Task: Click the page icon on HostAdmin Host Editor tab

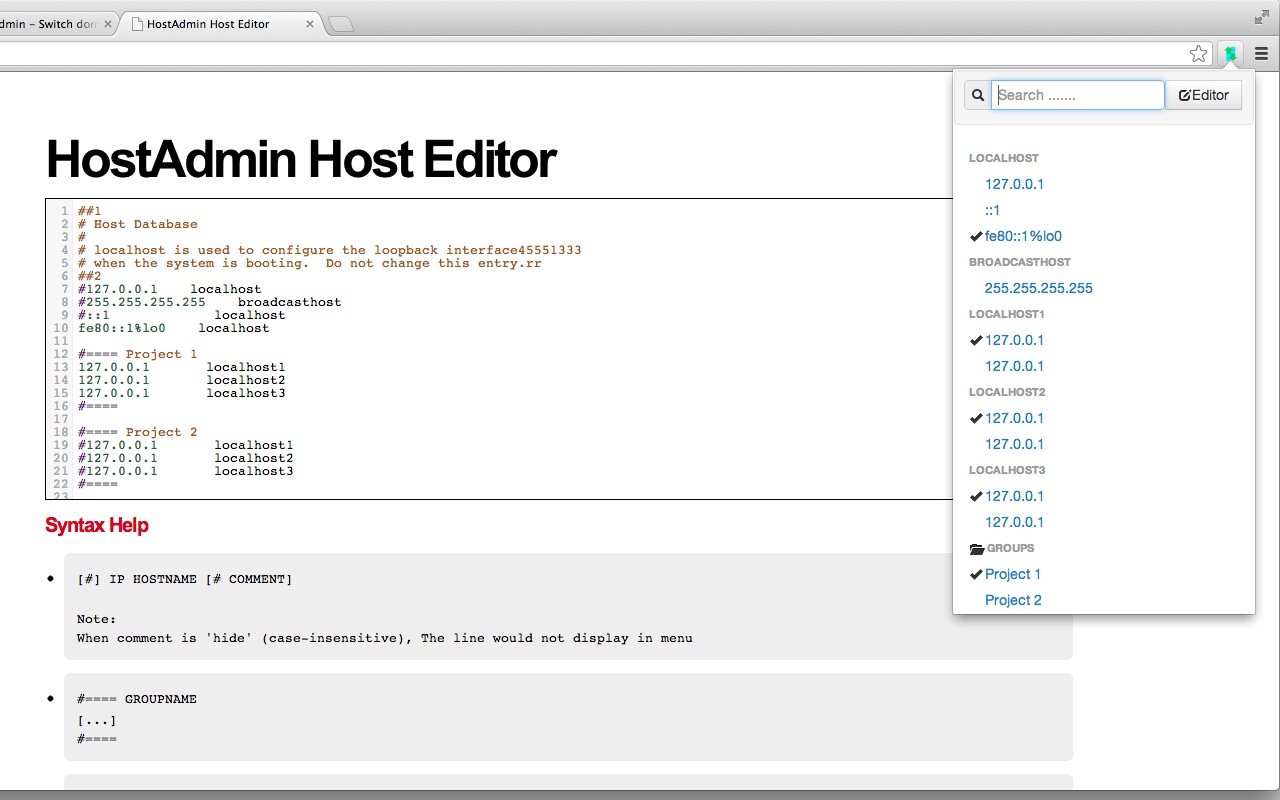Action: click(x=134, y=23)
